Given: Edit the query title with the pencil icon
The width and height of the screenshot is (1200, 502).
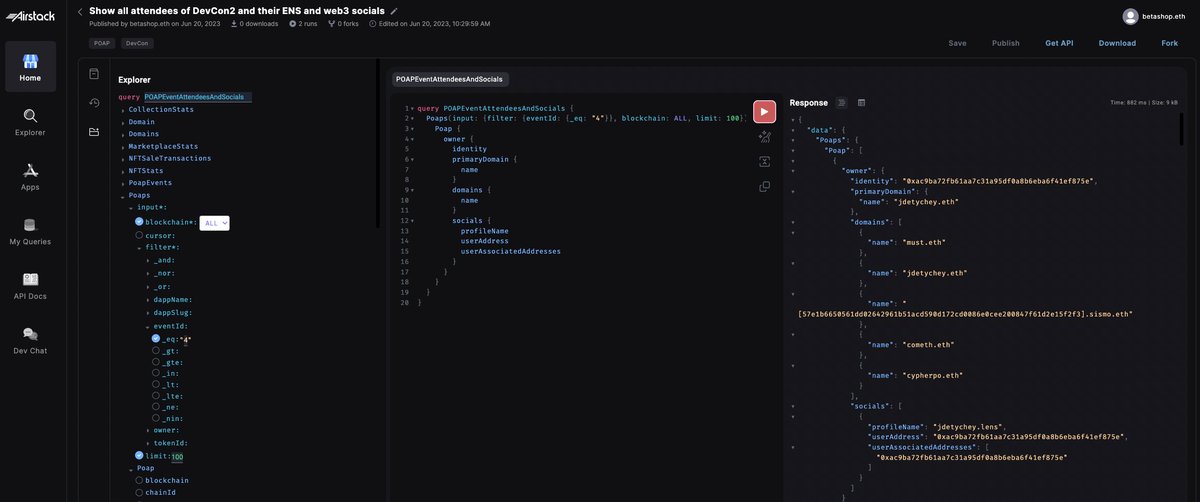Looking at the screenshot, I should coord(394,11).
